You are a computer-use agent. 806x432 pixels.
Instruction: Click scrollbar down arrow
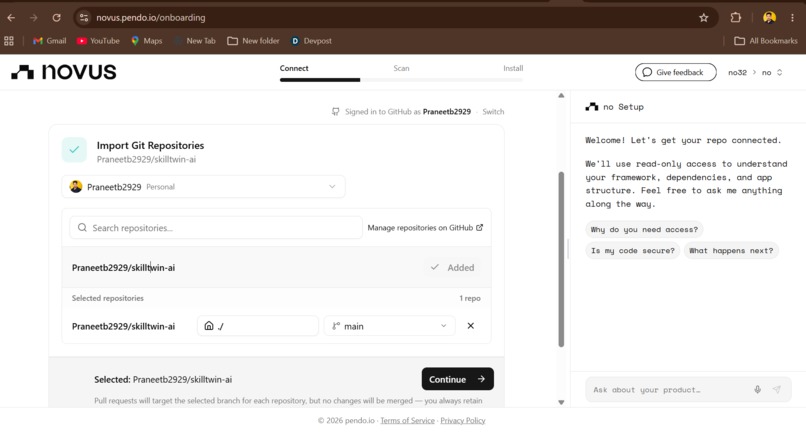[561, 402]
